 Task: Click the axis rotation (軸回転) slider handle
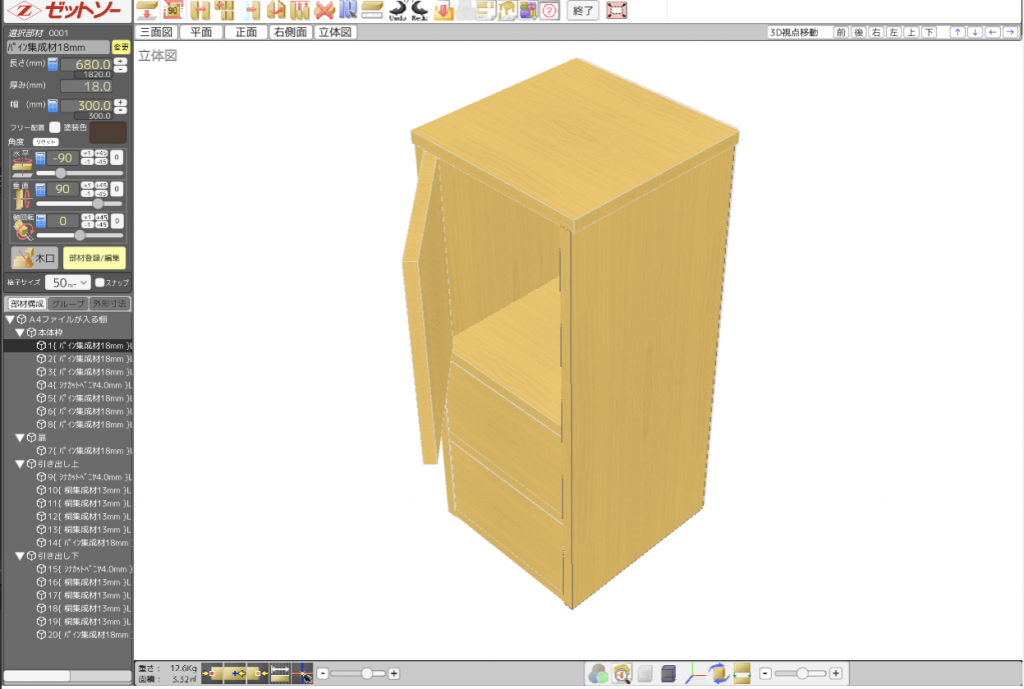(x=80, y=235)
